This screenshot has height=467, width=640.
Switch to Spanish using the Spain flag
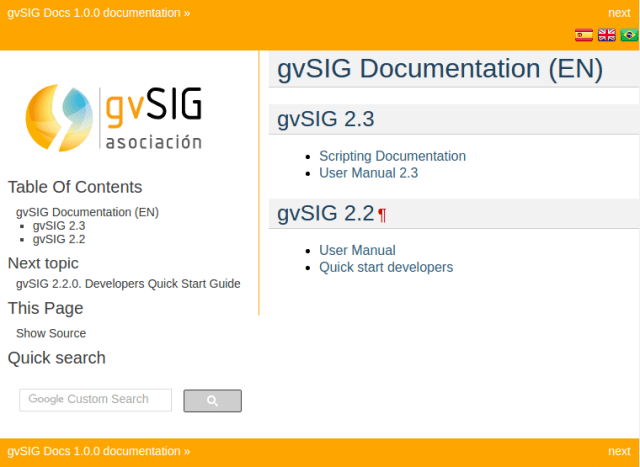click(x=584, y=35)
